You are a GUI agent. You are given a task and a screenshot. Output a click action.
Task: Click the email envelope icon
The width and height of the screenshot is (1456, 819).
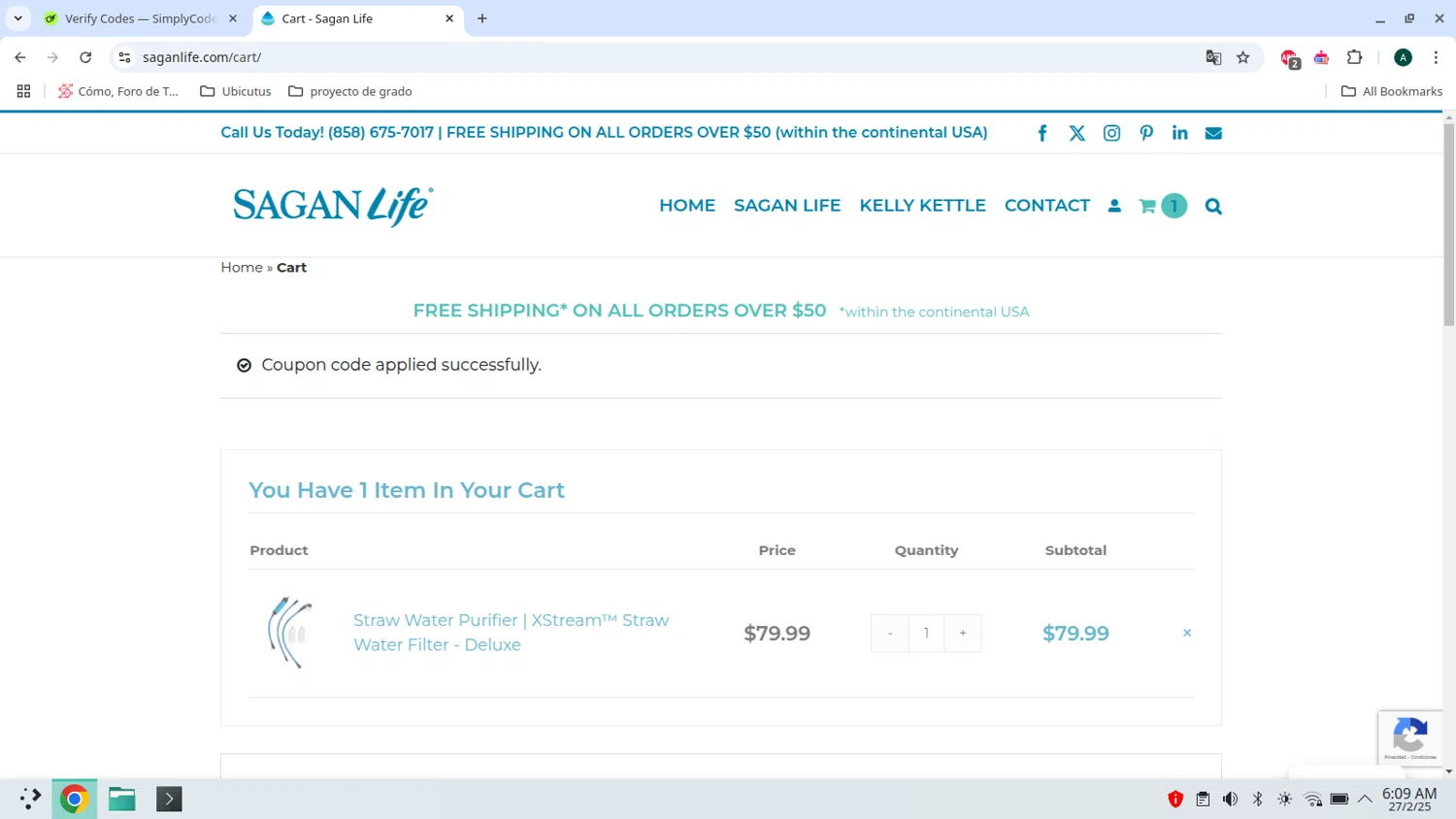click(1213, 133)
